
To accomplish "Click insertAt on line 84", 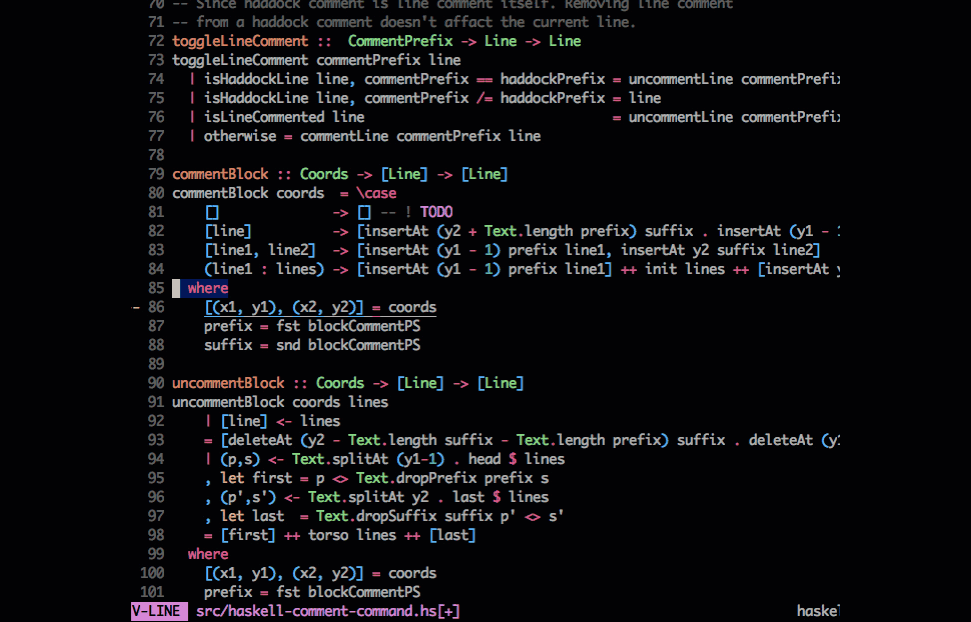I will 400,268.
